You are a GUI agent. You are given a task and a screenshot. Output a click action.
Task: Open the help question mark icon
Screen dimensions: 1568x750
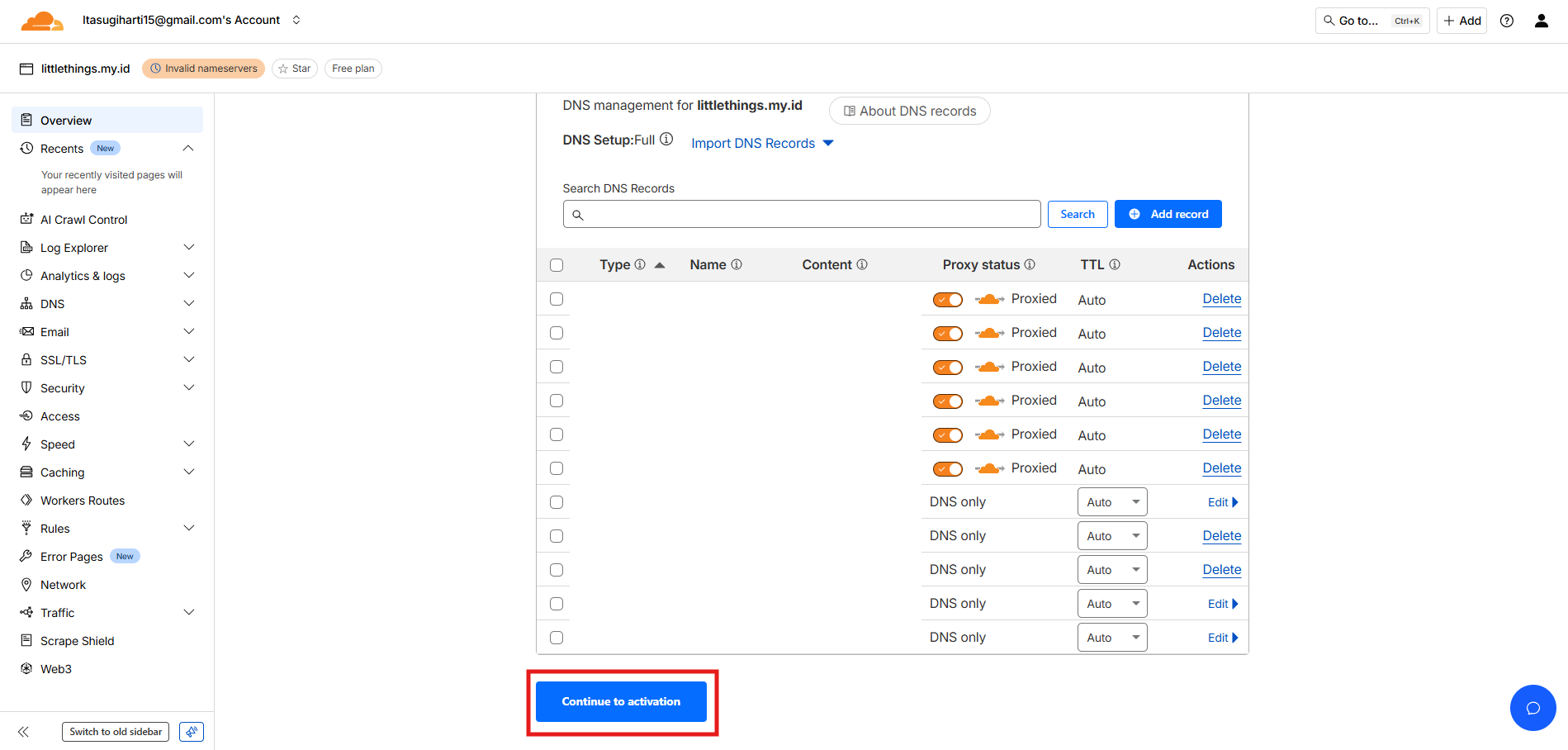point(1507,21)
